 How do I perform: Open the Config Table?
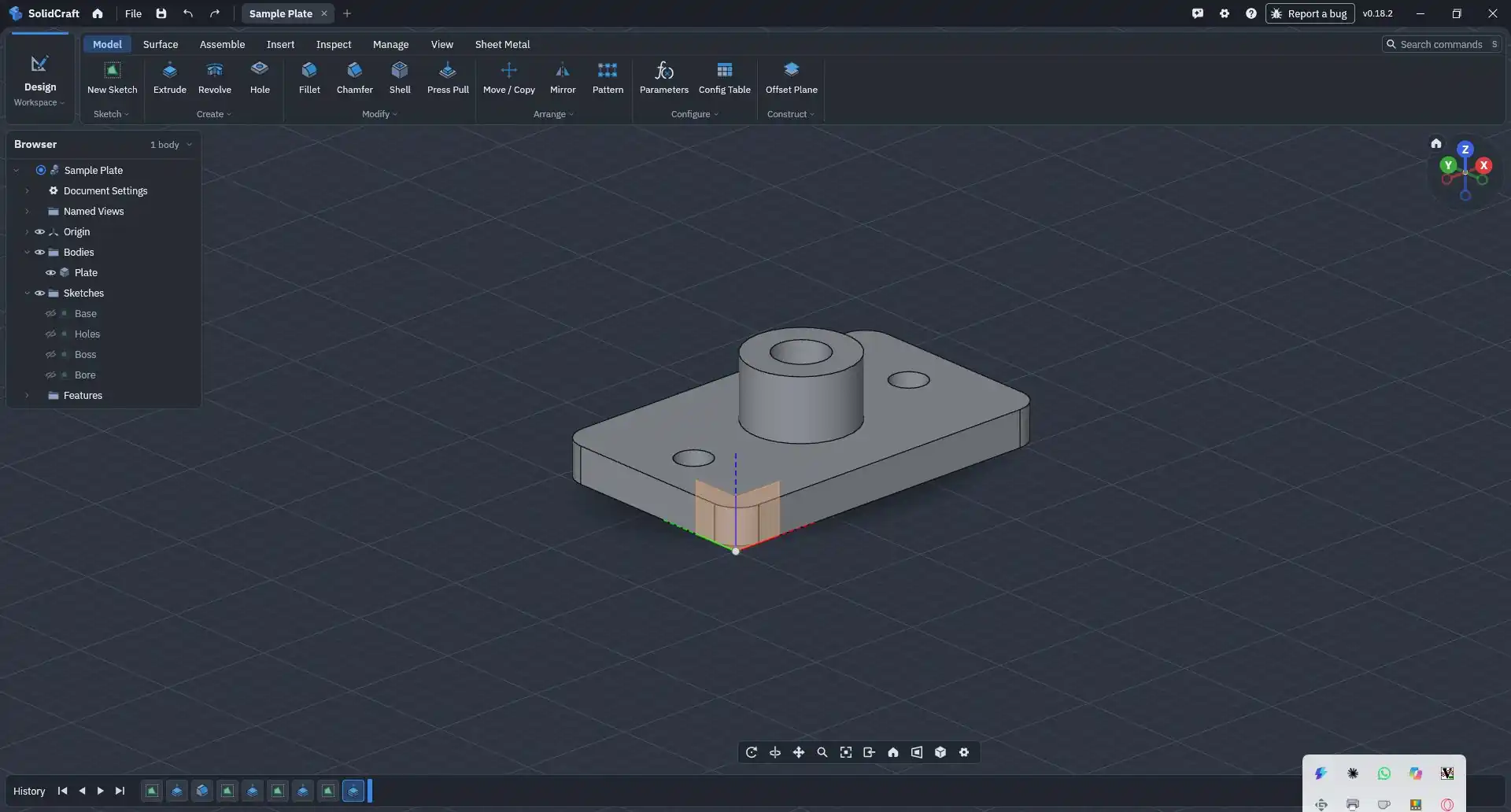[724, 78]
